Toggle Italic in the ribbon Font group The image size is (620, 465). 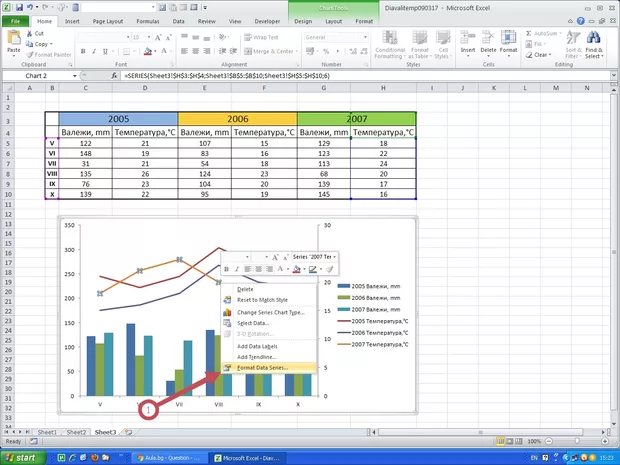94,51
